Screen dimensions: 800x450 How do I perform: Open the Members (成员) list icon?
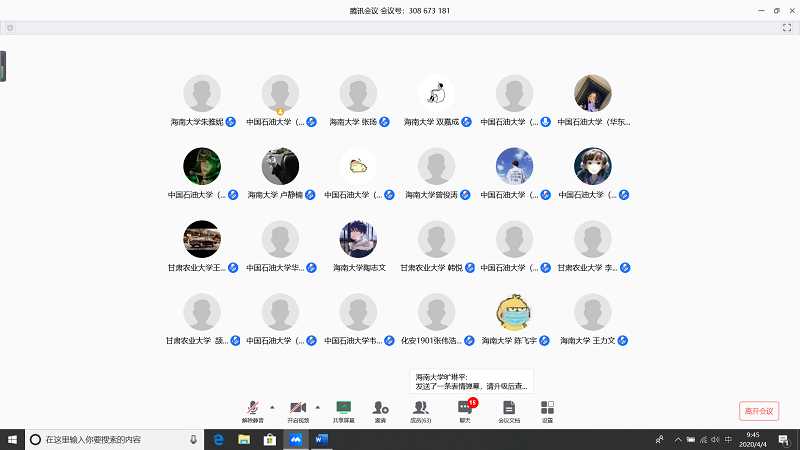(x=421, y=410)
